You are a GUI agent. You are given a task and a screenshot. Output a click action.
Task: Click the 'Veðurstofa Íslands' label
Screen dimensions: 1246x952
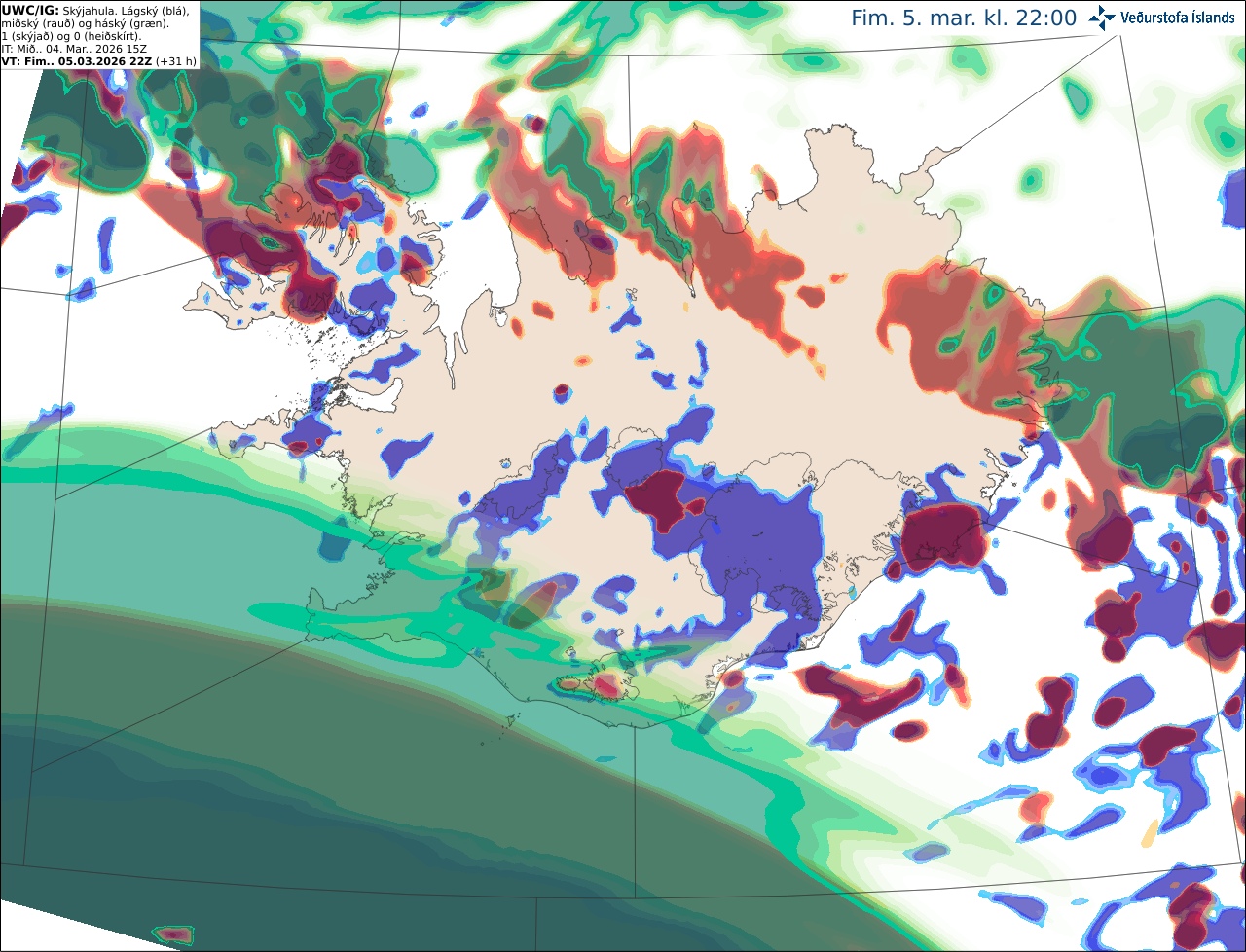1178,18
